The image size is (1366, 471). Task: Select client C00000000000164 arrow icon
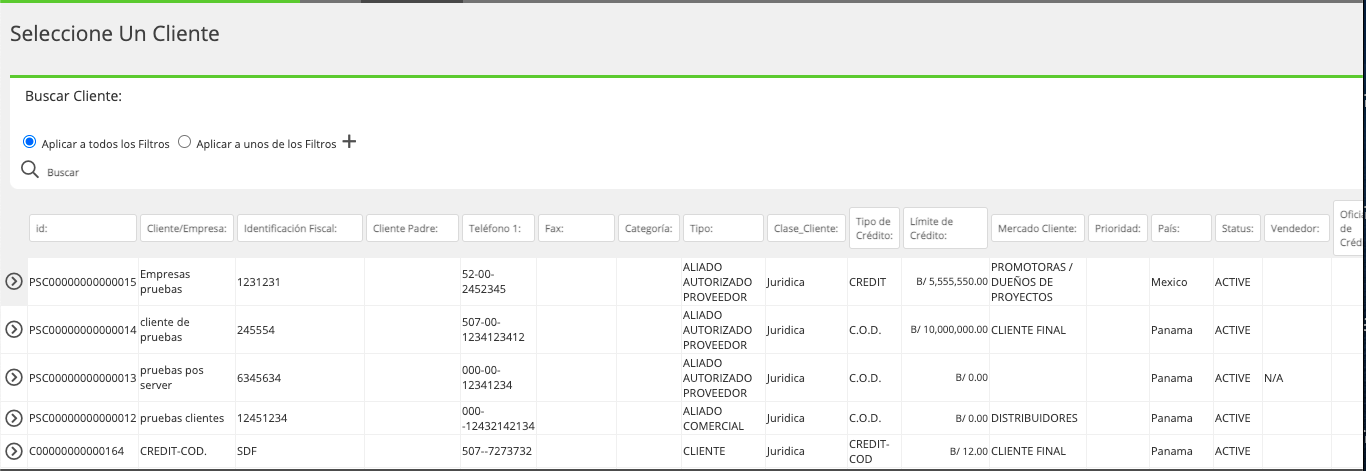(x=14, y=451)
